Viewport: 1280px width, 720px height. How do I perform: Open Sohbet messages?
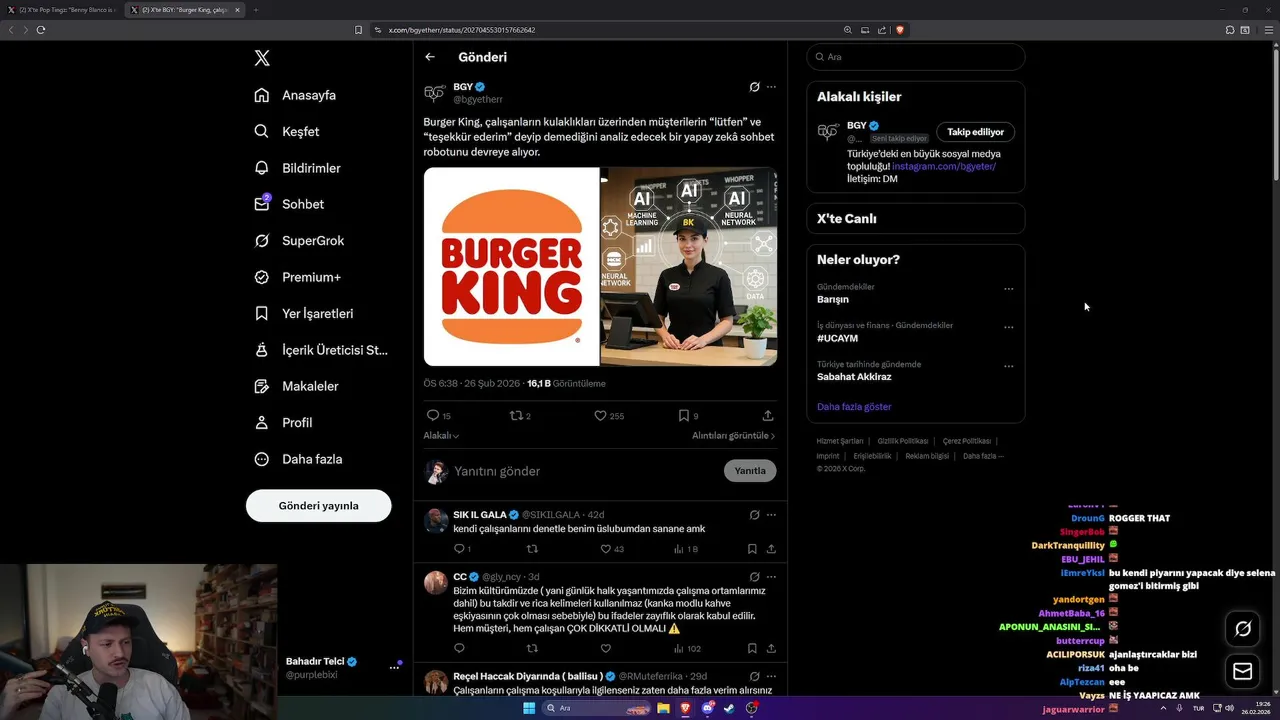[x=289, y=204]
